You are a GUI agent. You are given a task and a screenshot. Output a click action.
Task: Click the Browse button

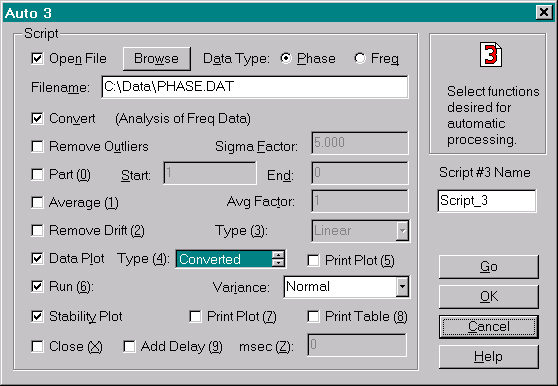click(157, 59)
